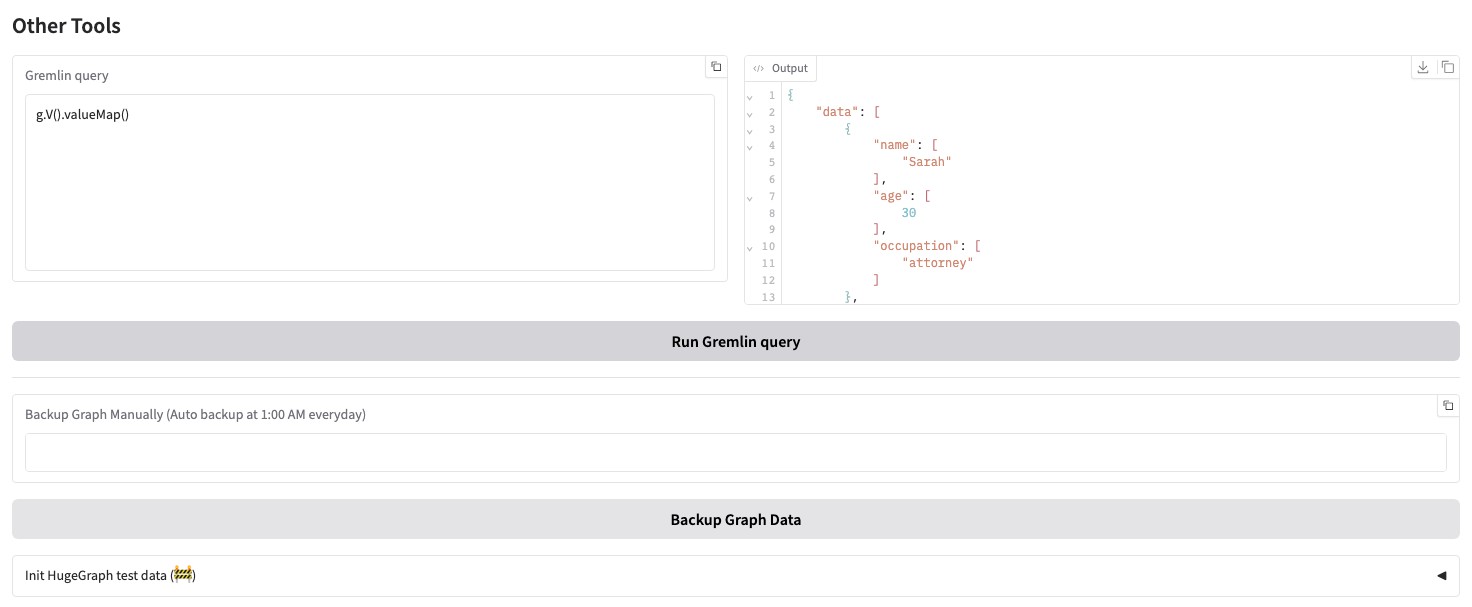Expand Init HugeGraph test data section
This screenshot has width=1472, height=607.
coord(735,576)
